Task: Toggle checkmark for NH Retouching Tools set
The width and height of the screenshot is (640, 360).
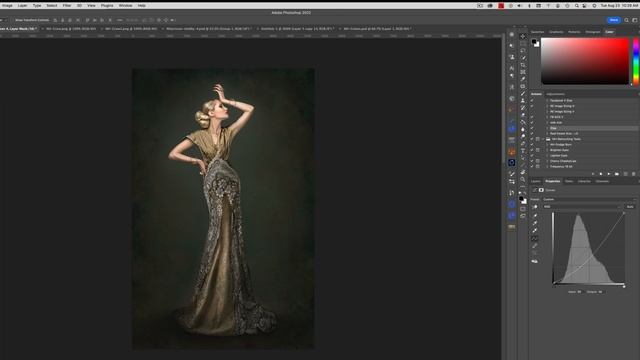Action: (532, 139)
